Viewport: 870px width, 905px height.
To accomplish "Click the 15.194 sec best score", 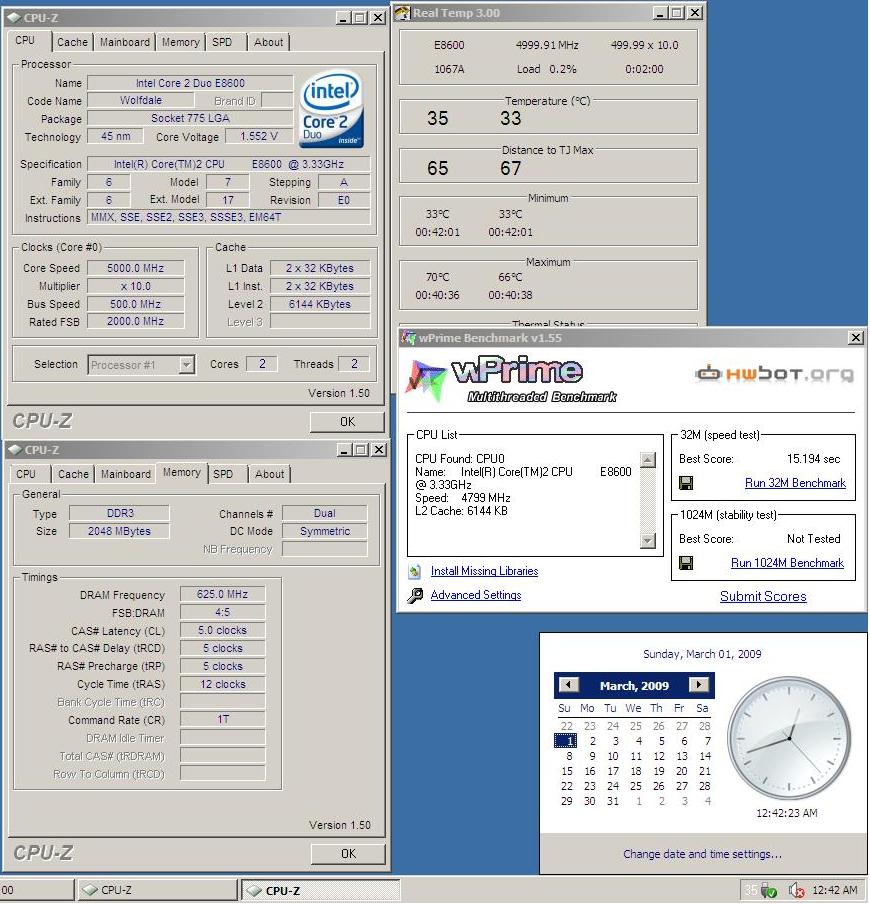I will pyautogui.click(x=813, y=459).
